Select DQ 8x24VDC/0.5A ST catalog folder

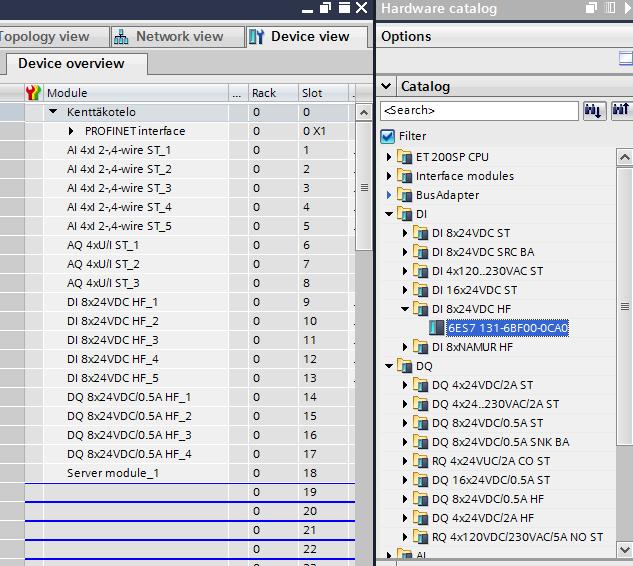pyautogui.click(x=487, y=423)
